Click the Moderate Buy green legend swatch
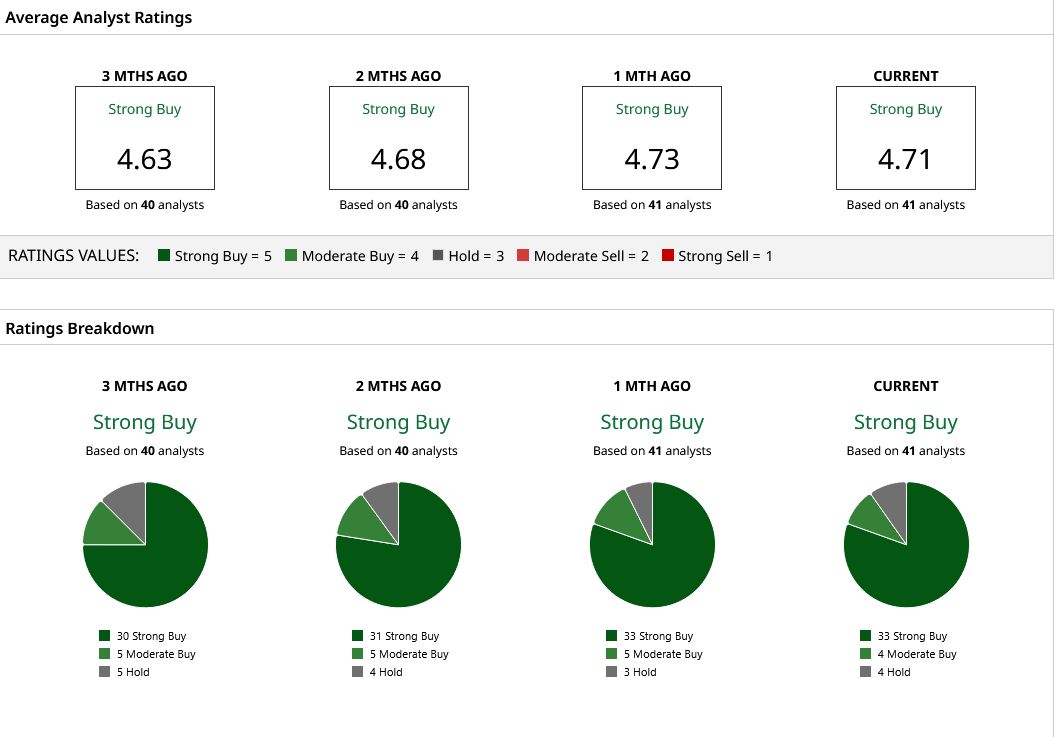This screenshot has height=737, width=1054. (x=291, y=255)
